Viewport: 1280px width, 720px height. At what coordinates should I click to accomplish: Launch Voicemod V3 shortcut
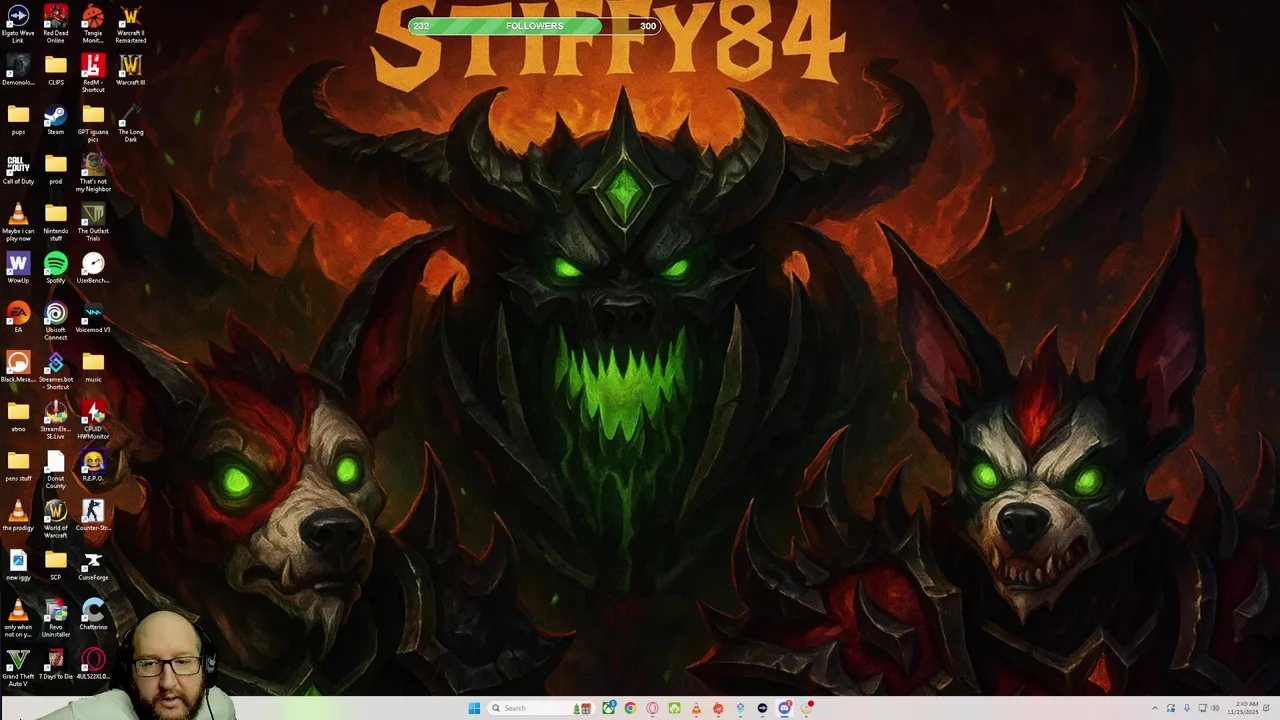pyautogui.click(x=93, y=318)
